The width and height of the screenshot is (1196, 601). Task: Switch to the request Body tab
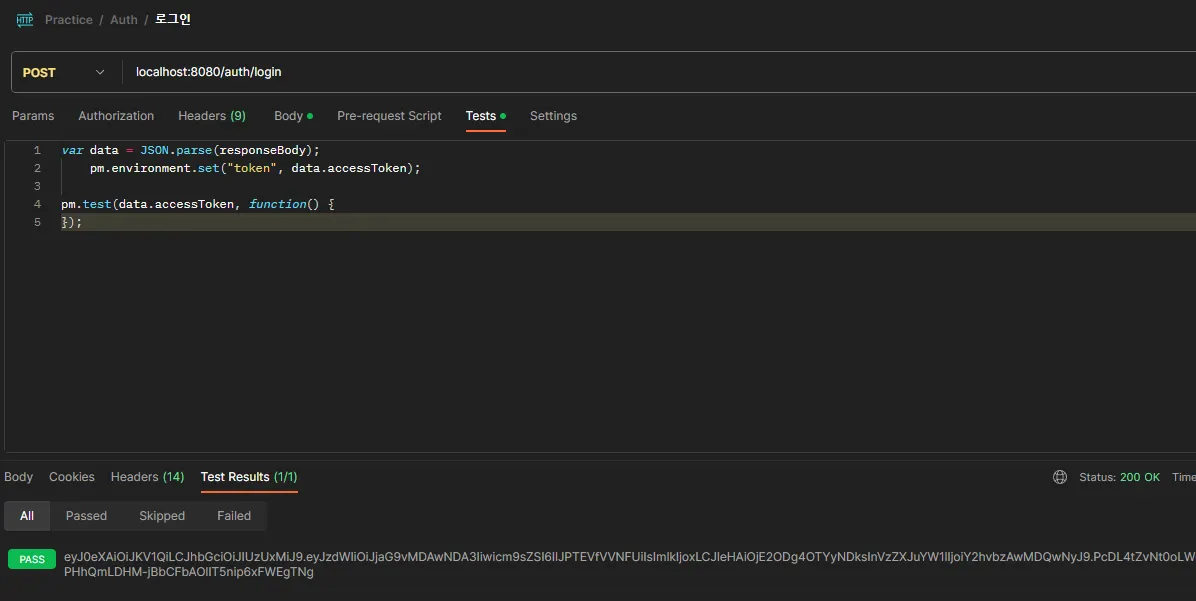point(292,116)
